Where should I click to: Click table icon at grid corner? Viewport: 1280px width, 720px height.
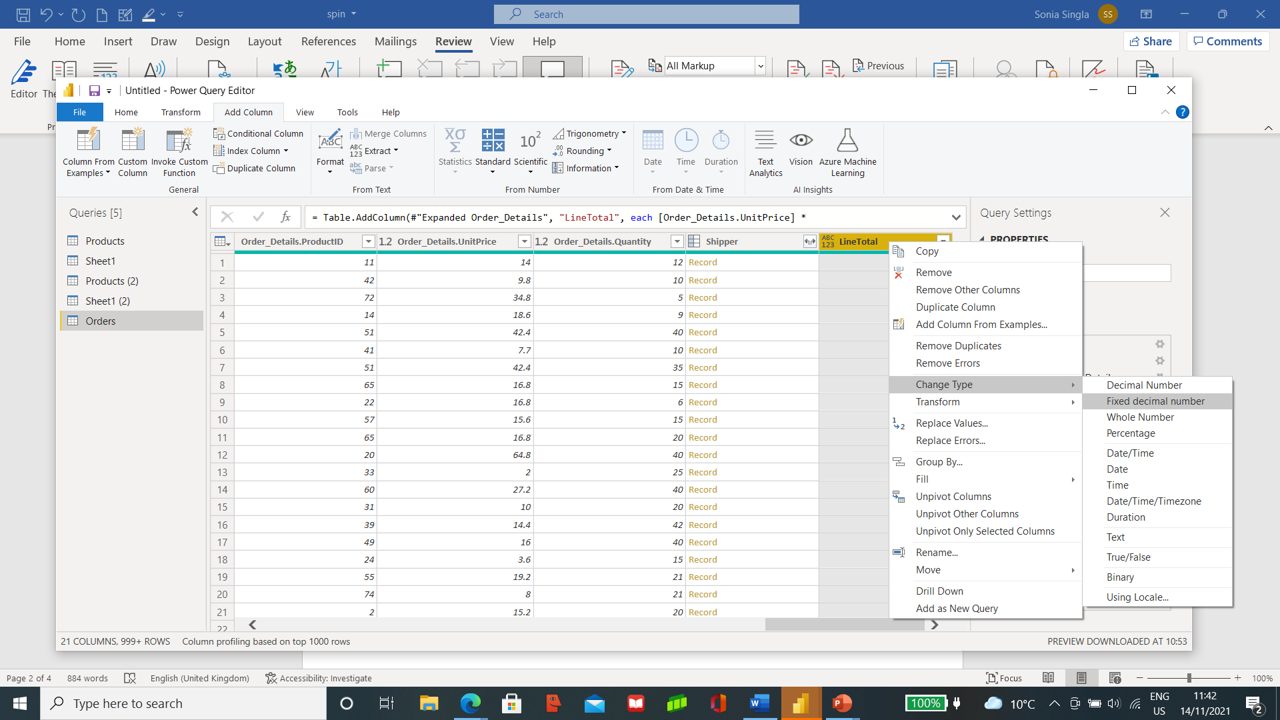[222, 242]
